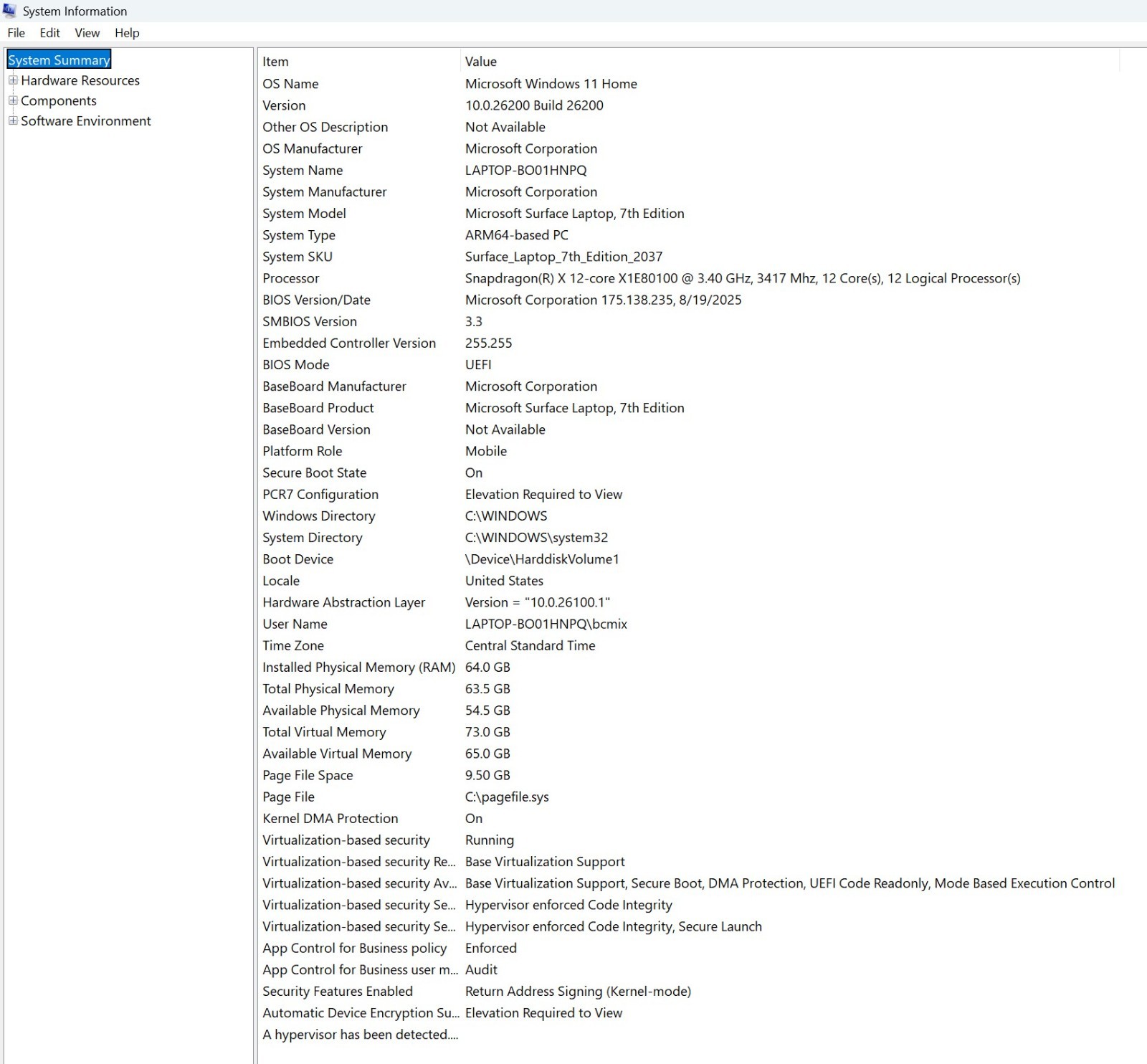Select the Version row label
This screenshot has width=1147, height=1064.
click(x=284, y=105)
